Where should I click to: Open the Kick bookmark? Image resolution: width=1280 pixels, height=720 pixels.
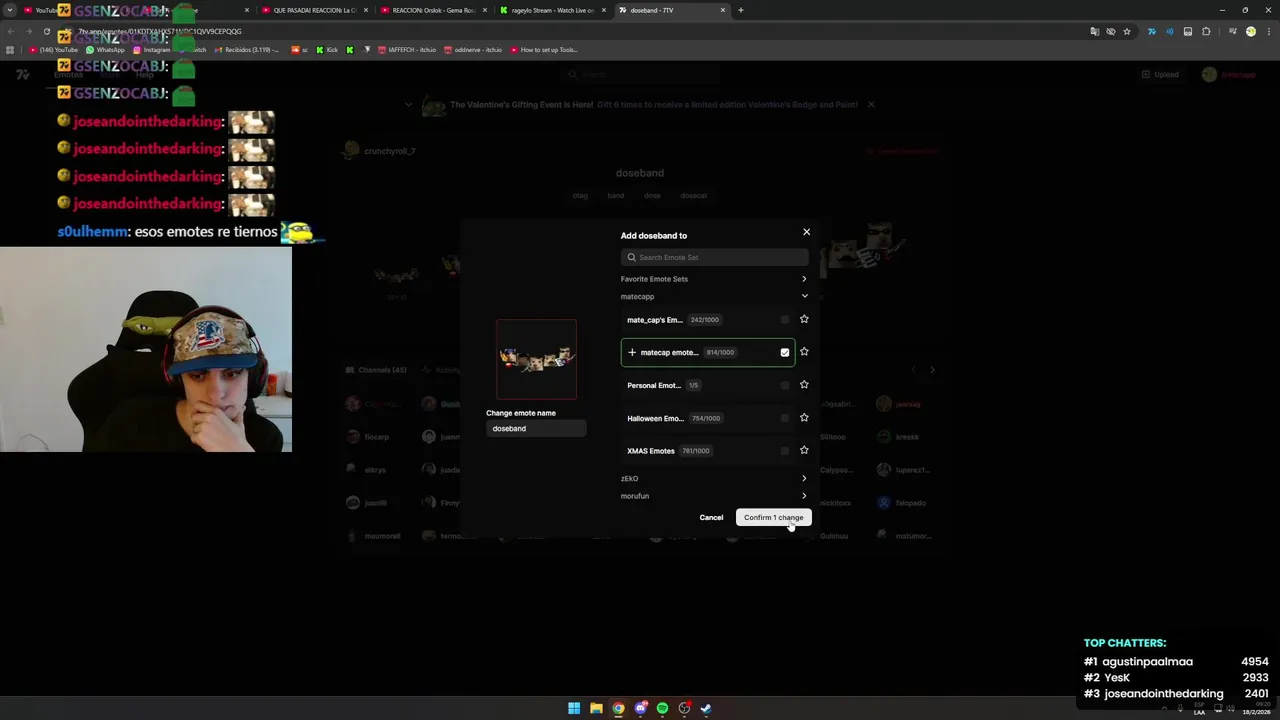pos(328,49)
